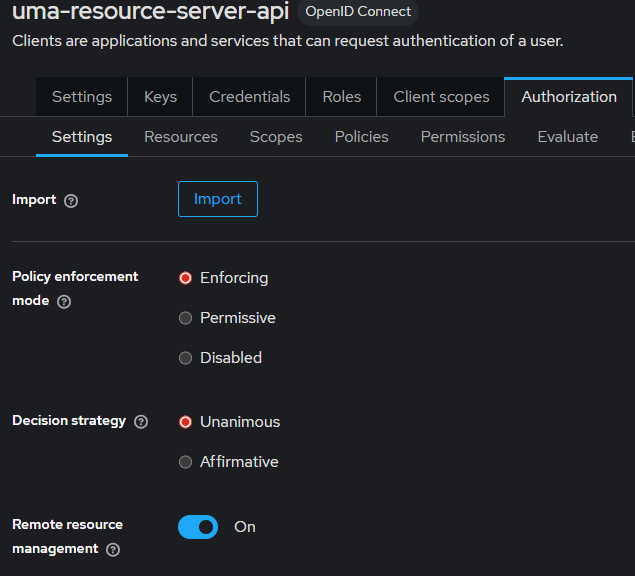Image resolution: width=635 pixels, height=576 pixels.
Task: Switch to the Keys tab
Action: (x=160, y=97)
